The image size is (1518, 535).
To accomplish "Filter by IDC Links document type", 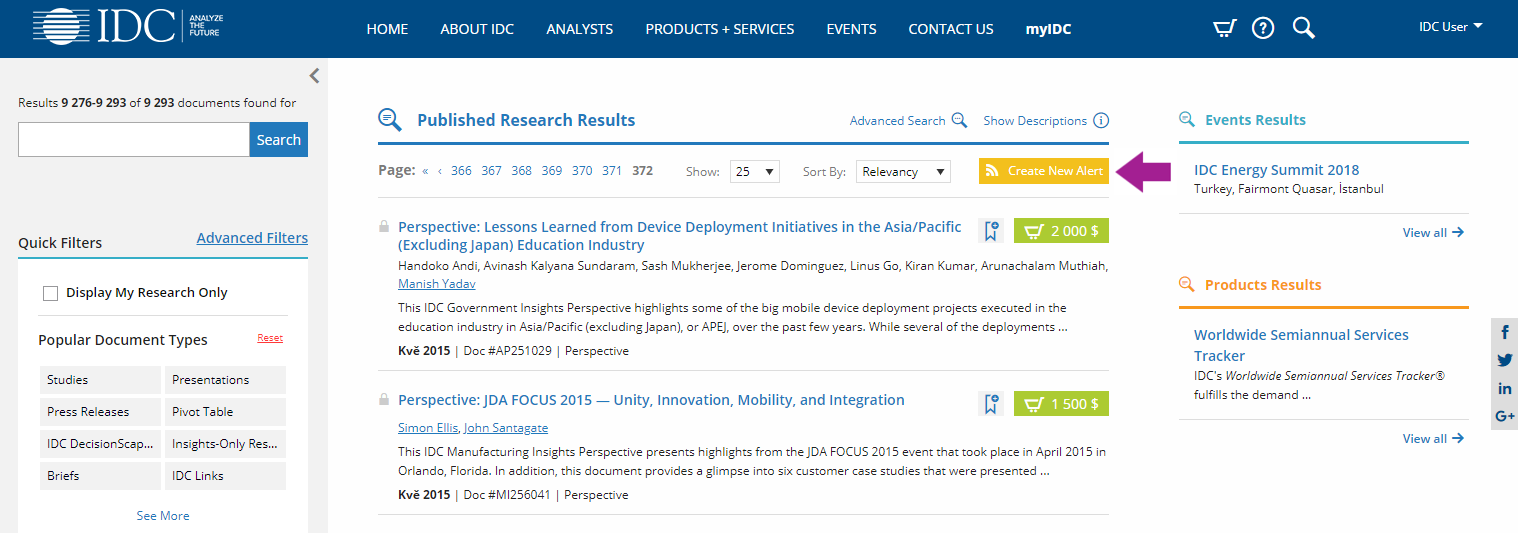I will [225, 476].
